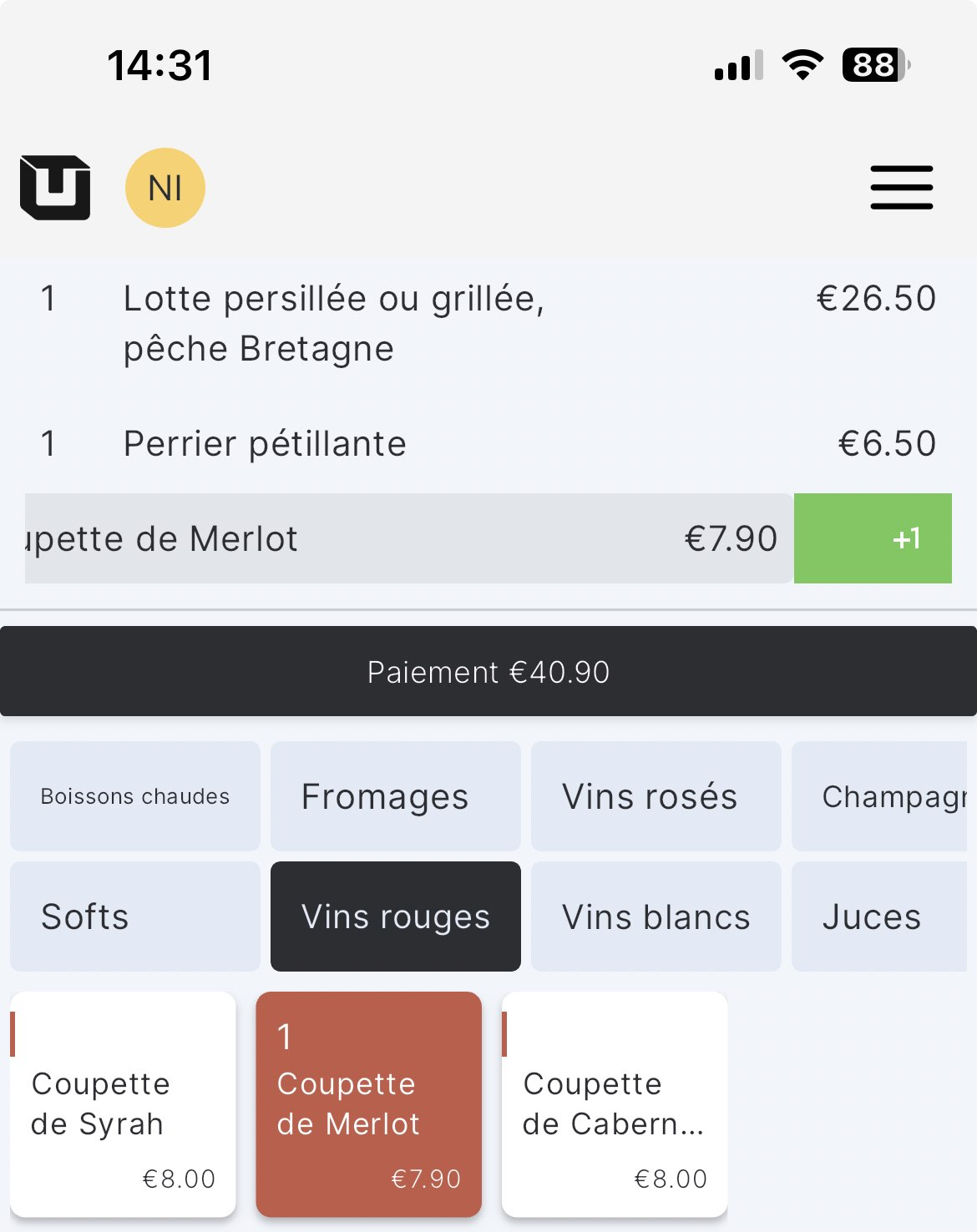Tap the battery level indicator

tap(875, 65)
